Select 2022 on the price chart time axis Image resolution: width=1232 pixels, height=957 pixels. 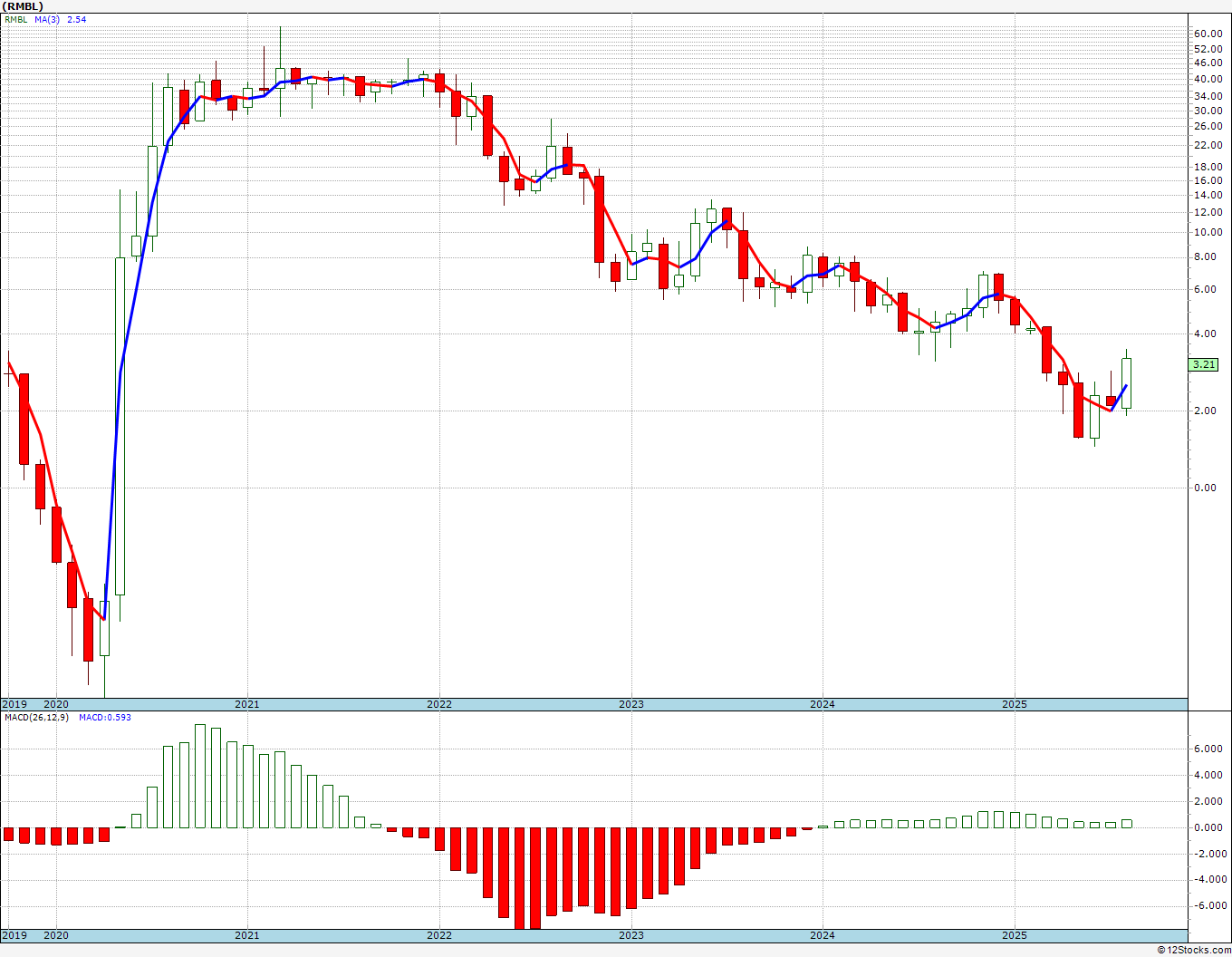point(439,704)
